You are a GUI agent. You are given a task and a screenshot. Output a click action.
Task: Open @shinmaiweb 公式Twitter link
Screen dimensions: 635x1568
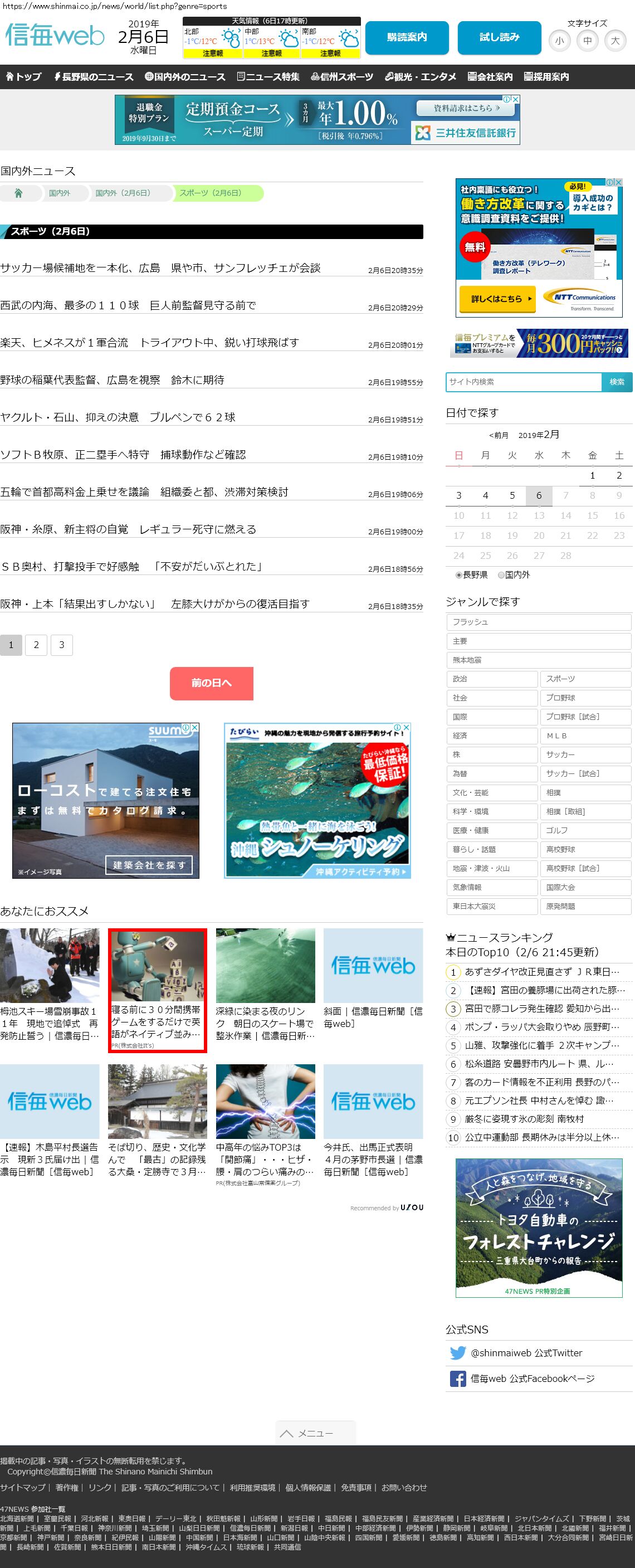tap(526, 1352)
